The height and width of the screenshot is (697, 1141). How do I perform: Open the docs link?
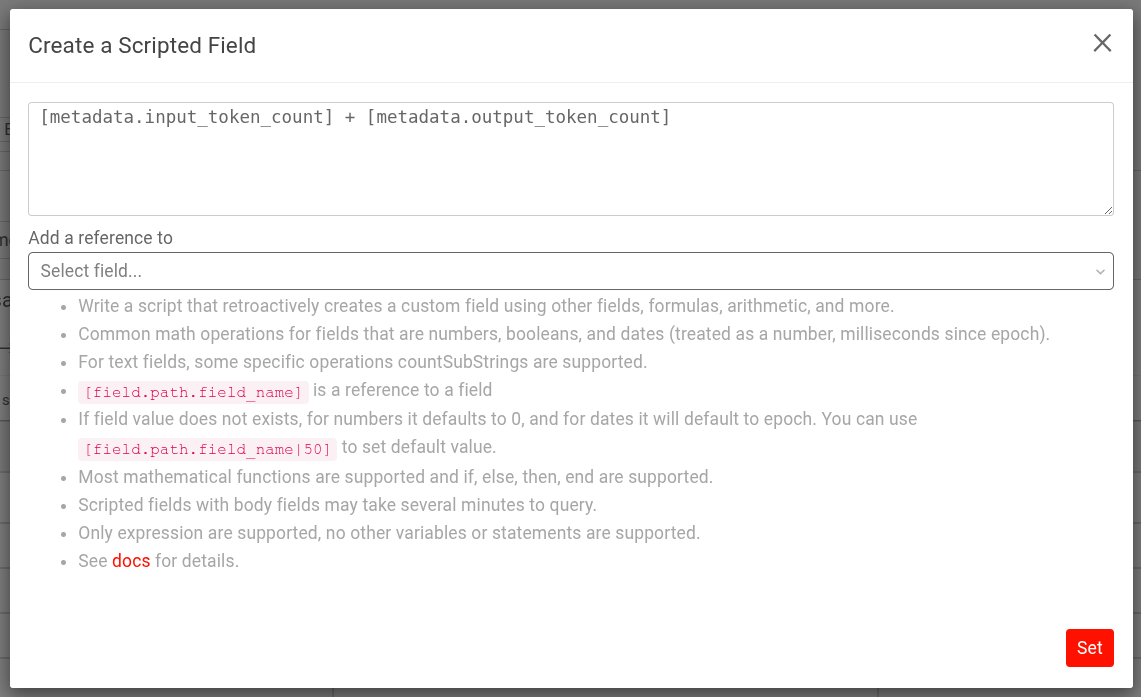pos(131,560)
